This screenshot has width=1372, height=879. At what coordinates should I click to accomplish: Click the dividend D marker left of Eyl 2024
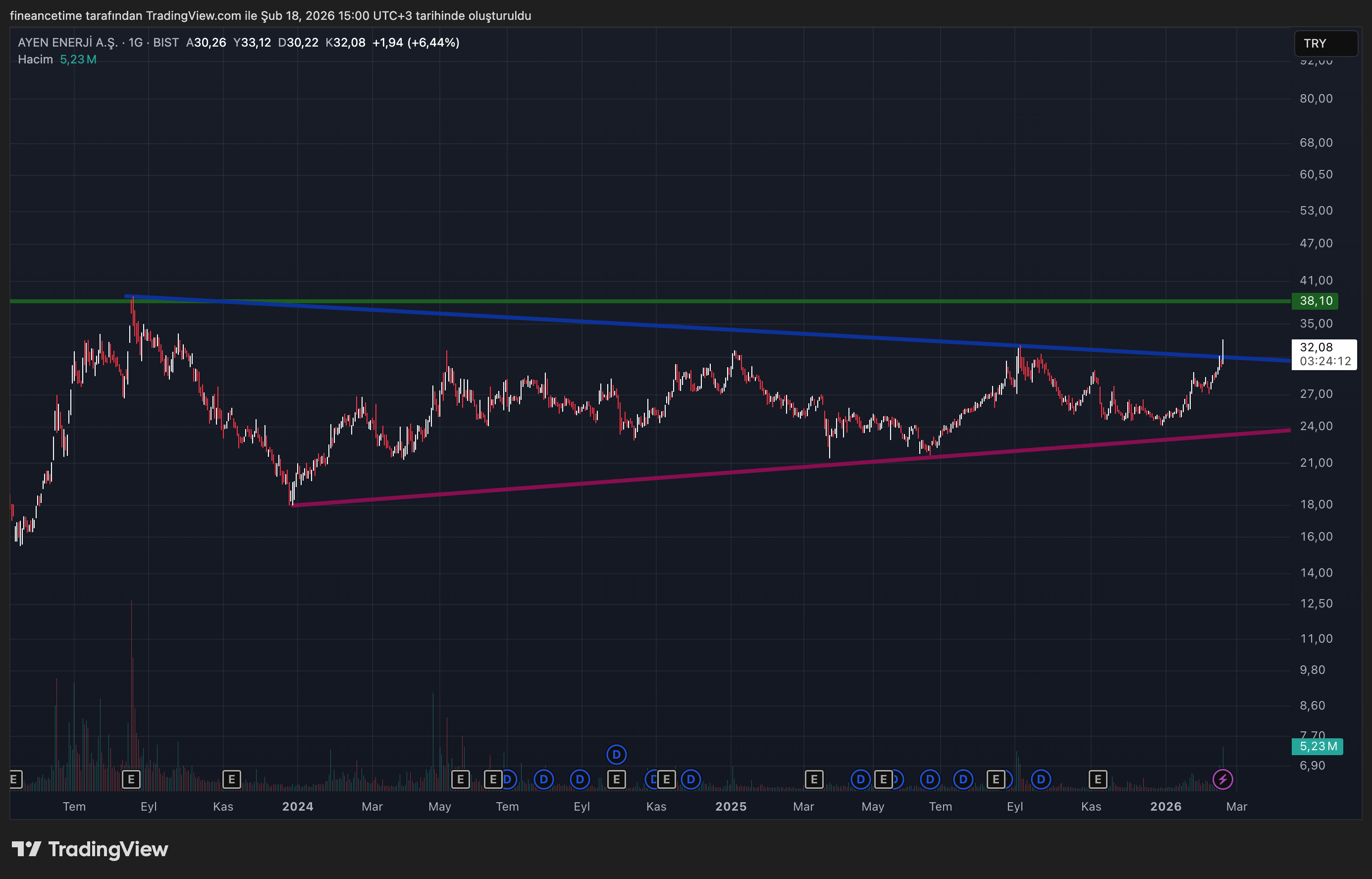coord(544,779)
